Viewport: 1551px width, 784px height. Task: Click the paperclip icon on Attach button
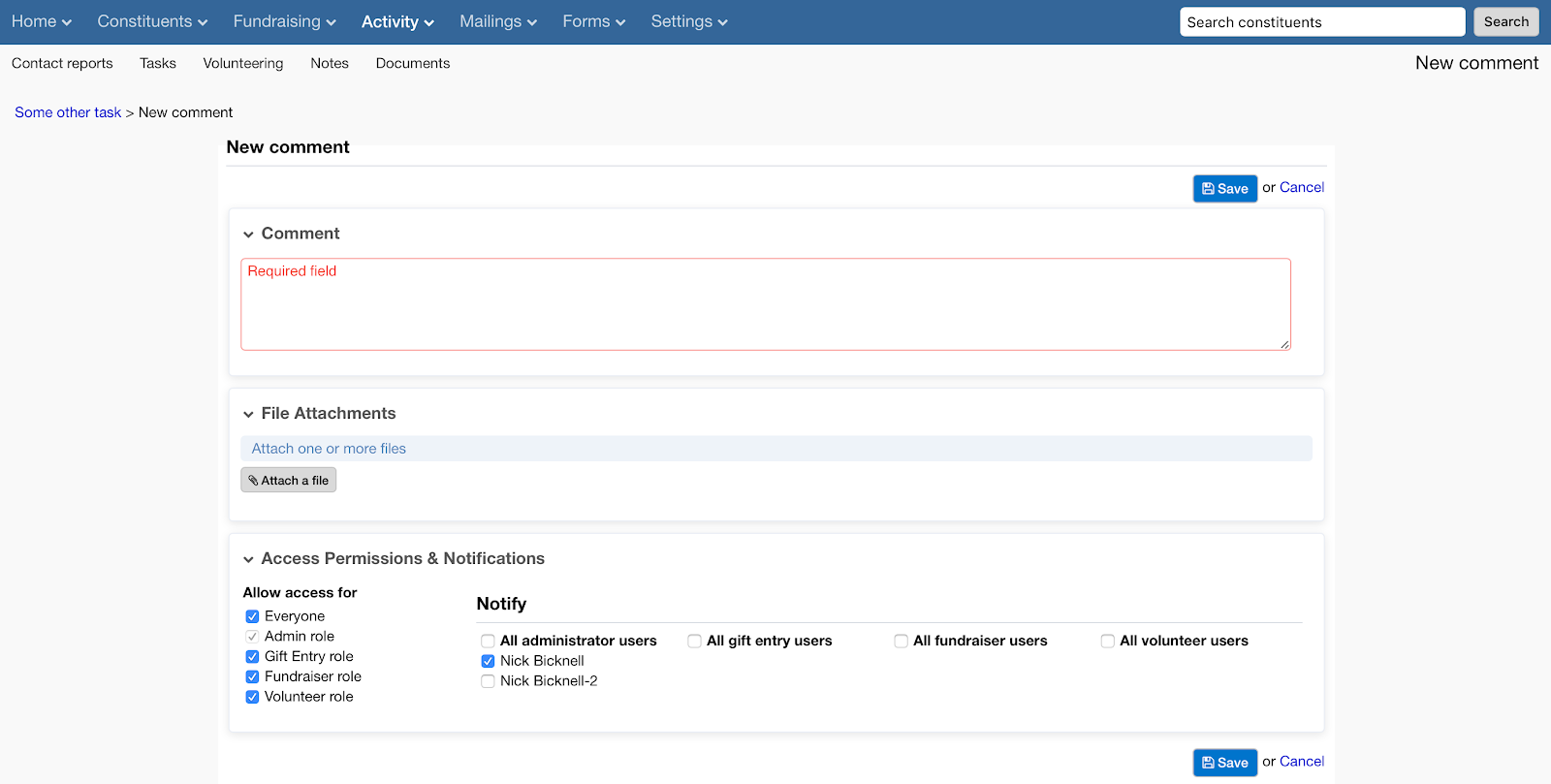click(253, 481)
